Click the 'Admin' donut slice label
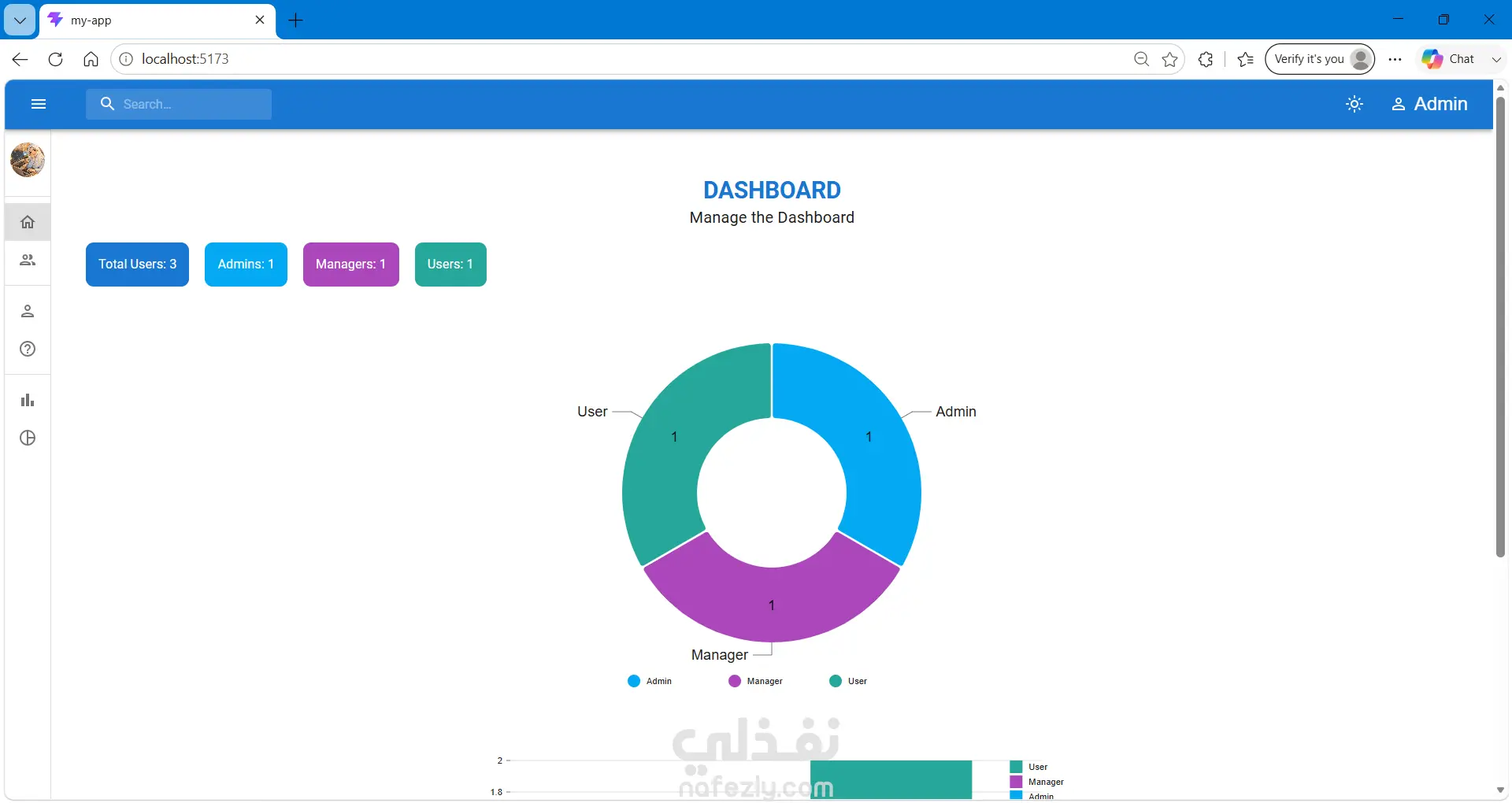The height and width of the screenshot is (803, 1512). 956,412
